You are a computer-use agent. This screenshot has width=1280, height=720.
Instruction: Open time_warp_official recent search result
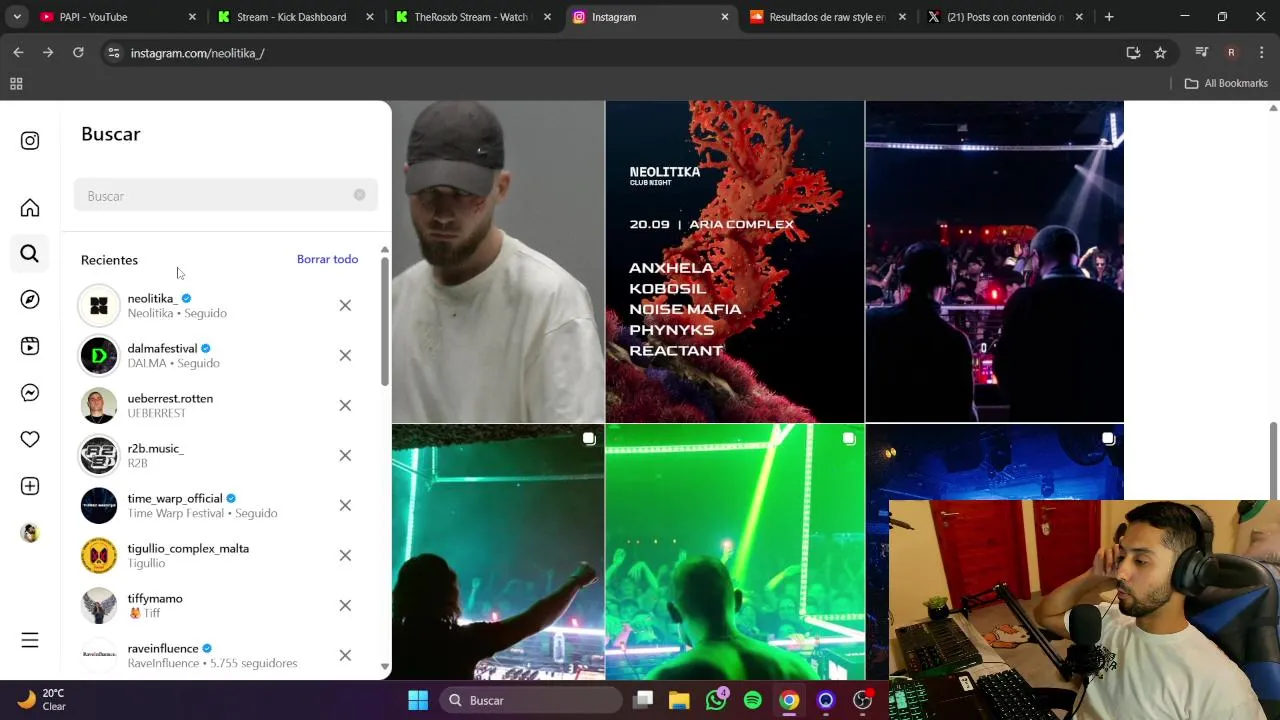coord(220,505)
